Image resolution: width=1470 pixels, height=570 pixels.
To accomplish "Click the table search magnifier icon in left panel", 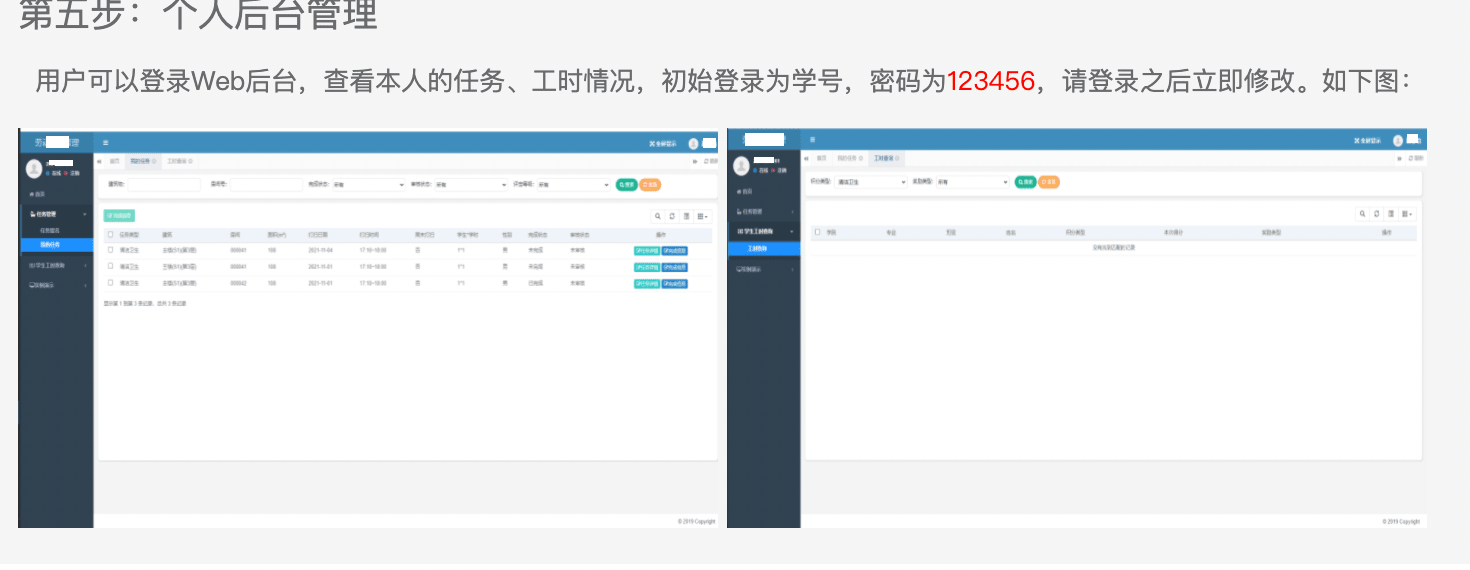I will pos(657,216).
